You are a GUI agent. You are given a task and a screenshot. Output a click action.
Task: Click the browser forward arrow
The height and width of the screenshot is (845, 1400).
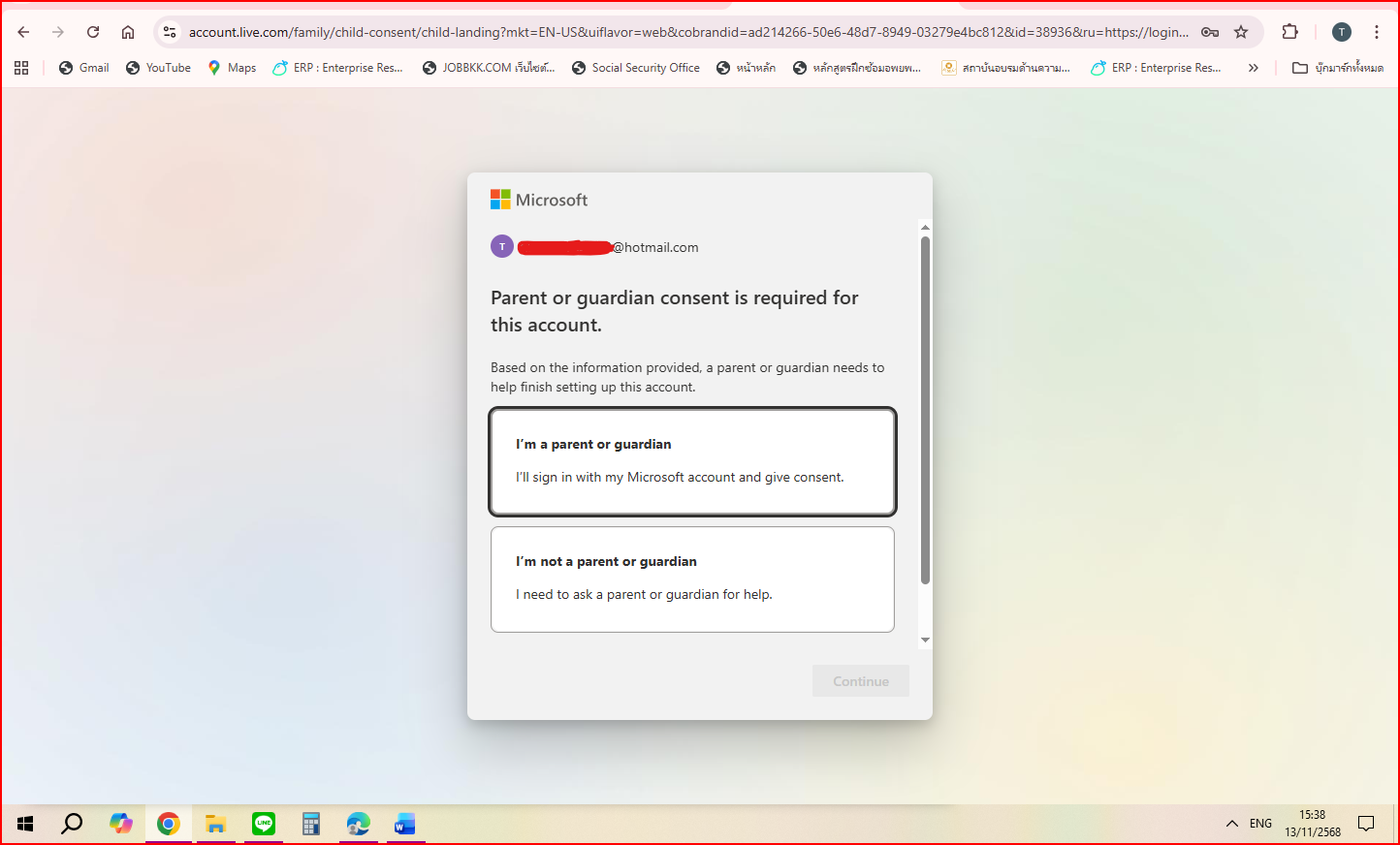coord(58,32)
